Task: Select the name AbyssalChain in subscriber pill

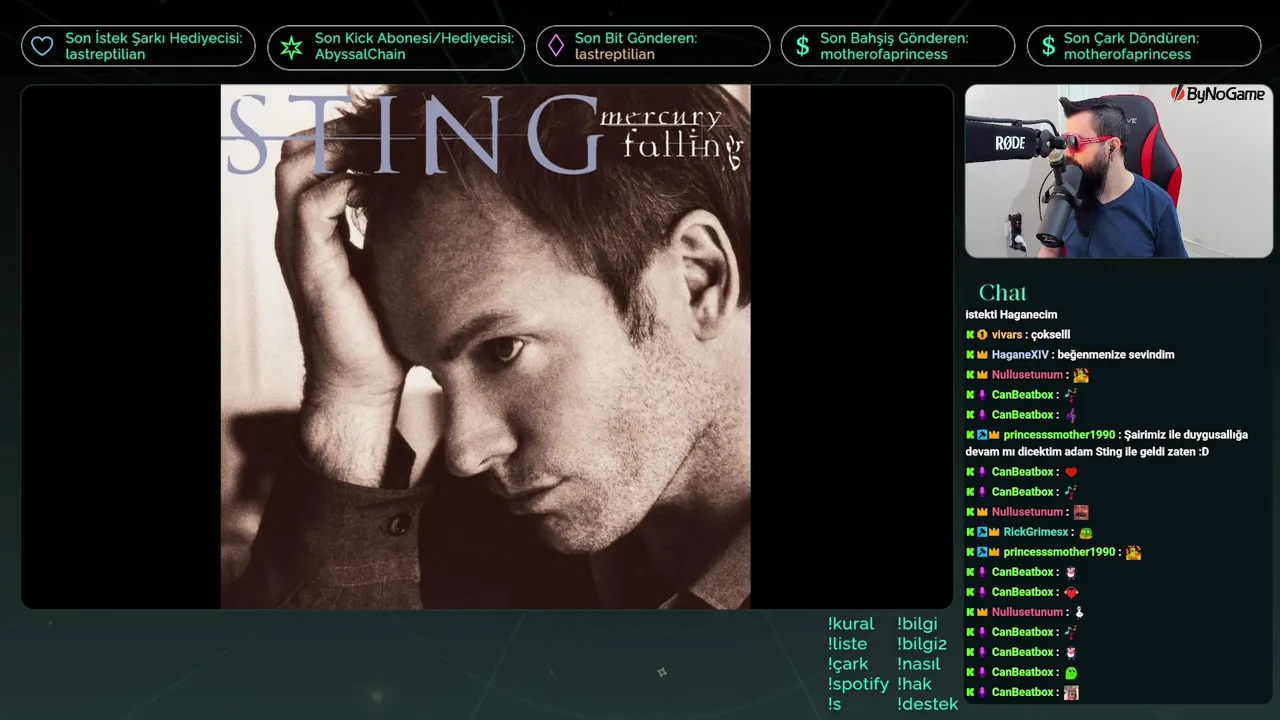Action: click(x=360, y=54)
